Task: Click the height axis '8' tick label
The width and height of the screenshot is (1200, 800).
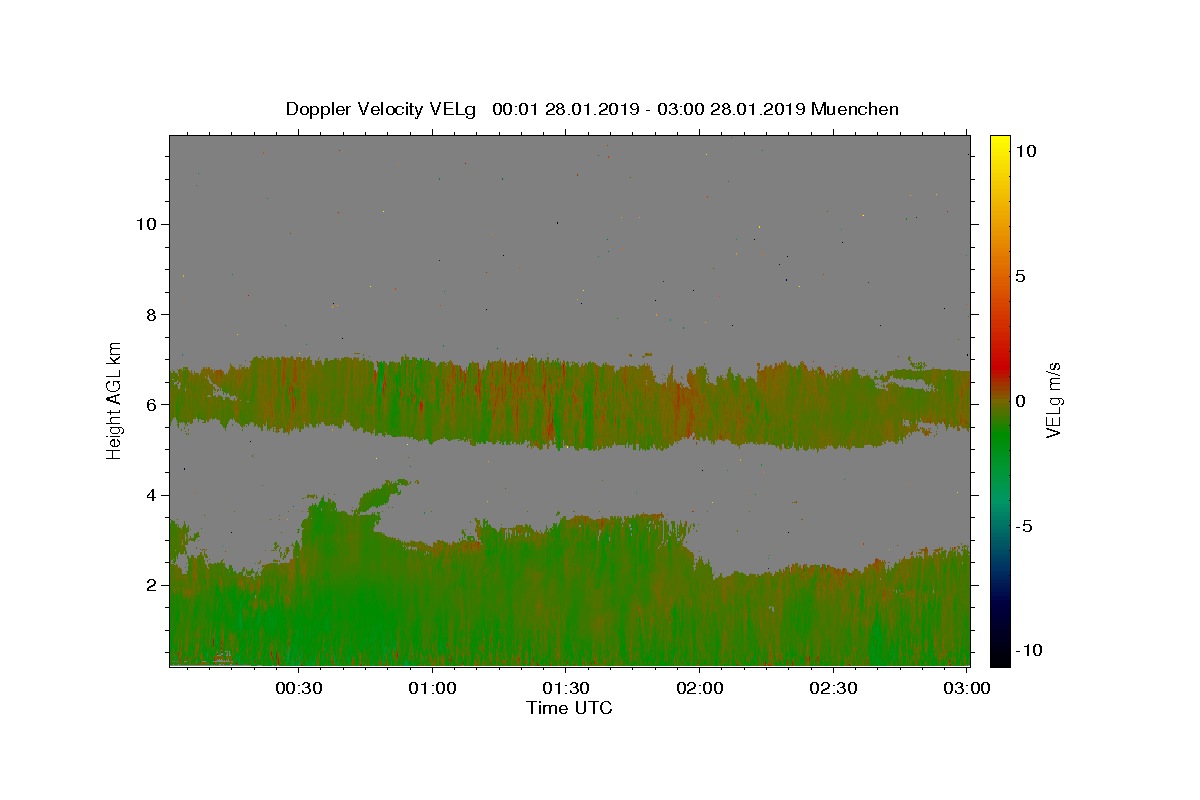Action: pos(150,314)
